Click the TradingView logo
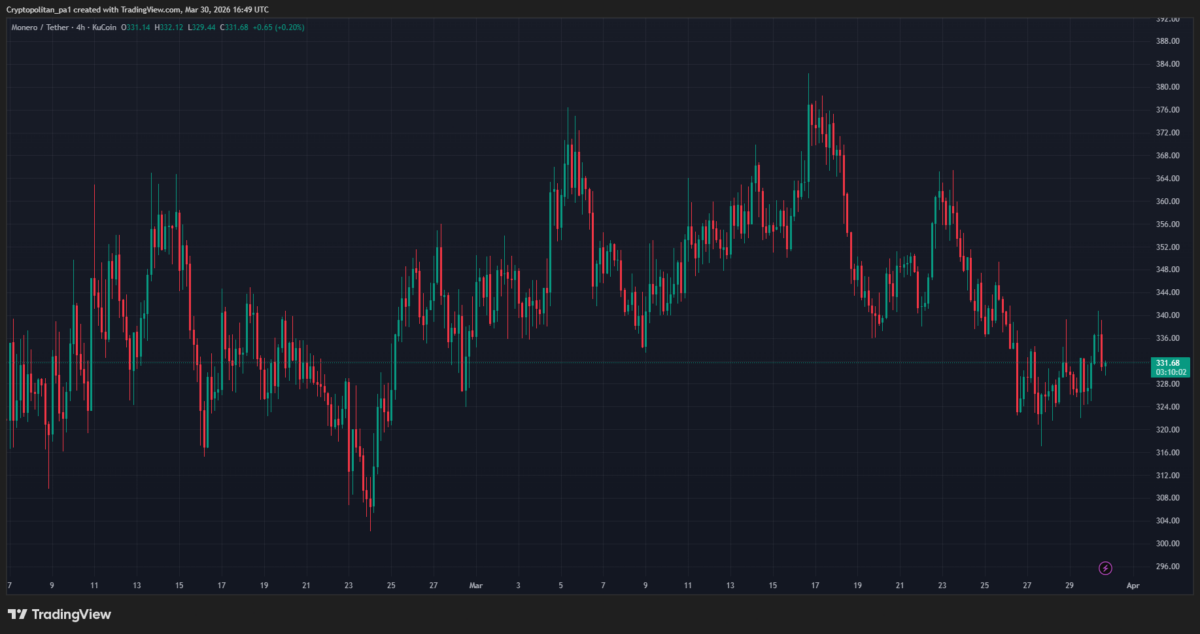Viewport: 1200px width, 634px height. (x=60, y=613)
